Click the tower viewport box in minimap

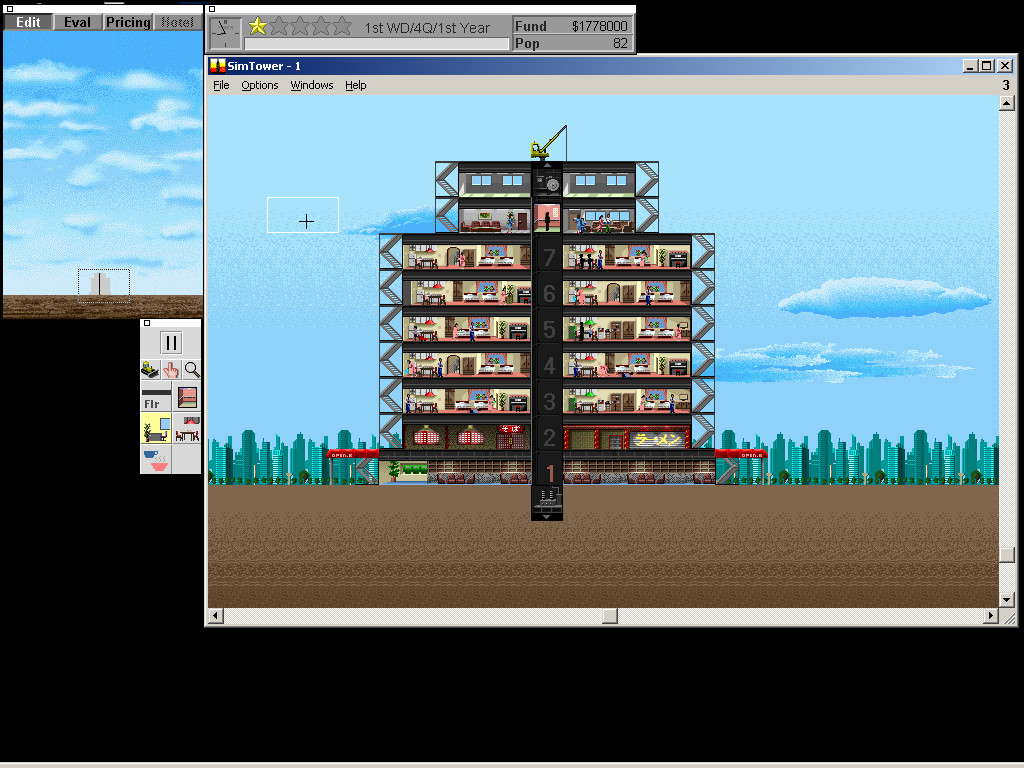(104, 285)
